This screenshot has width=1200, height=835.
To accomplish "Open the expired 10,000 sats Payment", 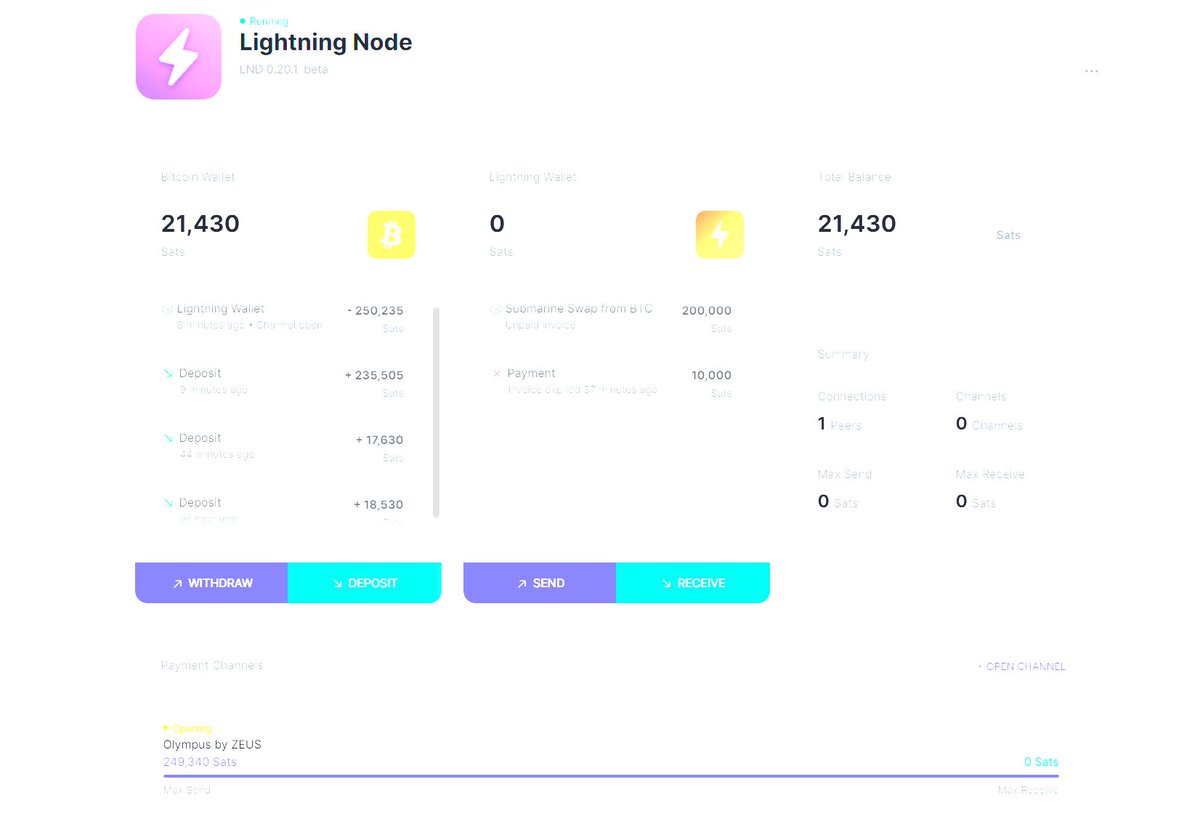I will pos(611,382).
